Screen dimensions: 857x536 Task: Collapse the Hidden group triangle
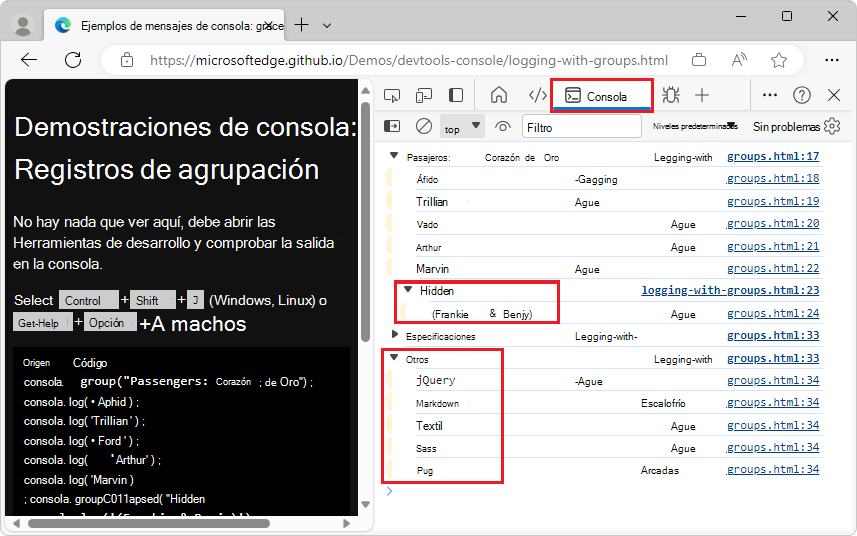pyautogui.click(x=408, y=290)
